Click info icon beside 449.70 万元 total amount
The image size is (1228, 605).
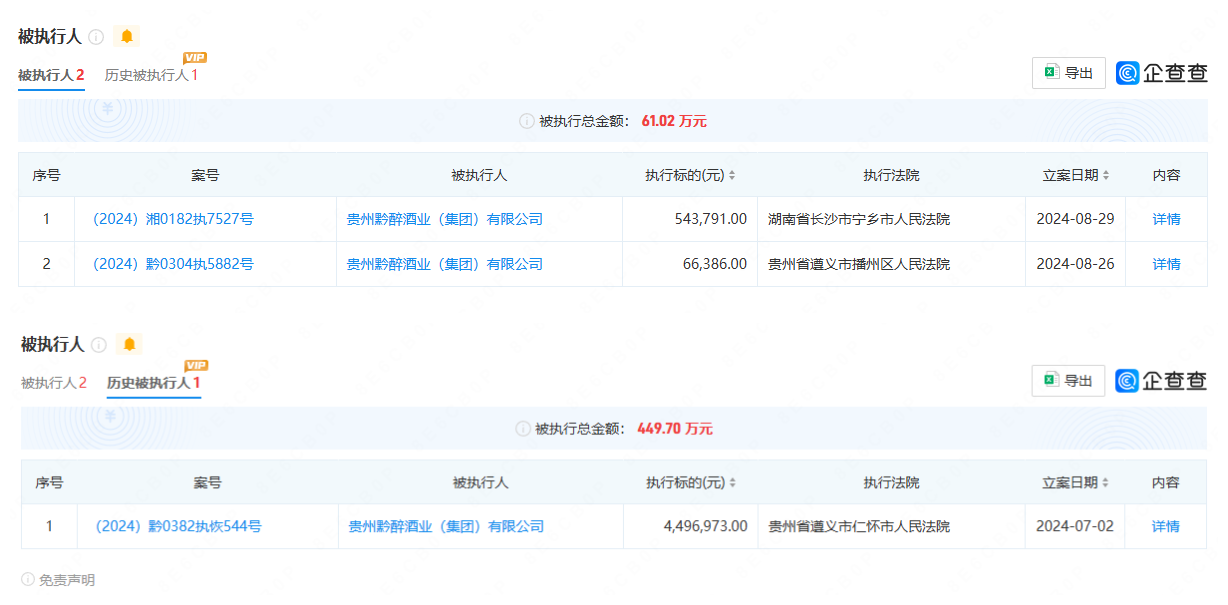pos(522,429)
